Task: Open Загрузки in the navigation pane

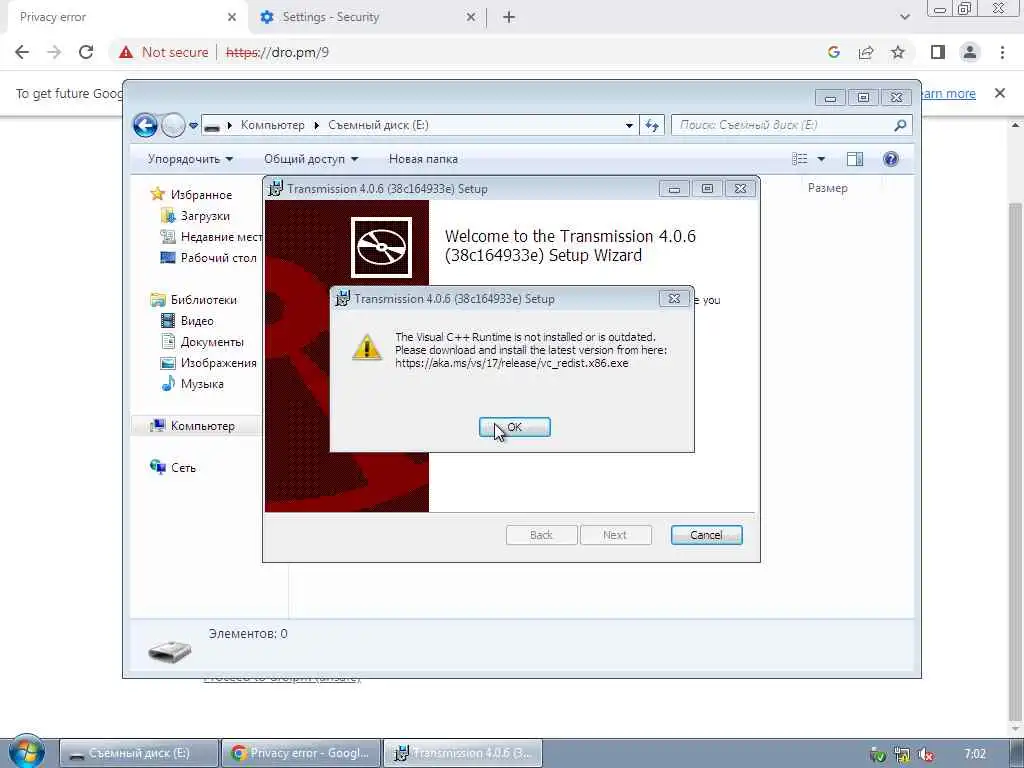Action: [204, 216]
